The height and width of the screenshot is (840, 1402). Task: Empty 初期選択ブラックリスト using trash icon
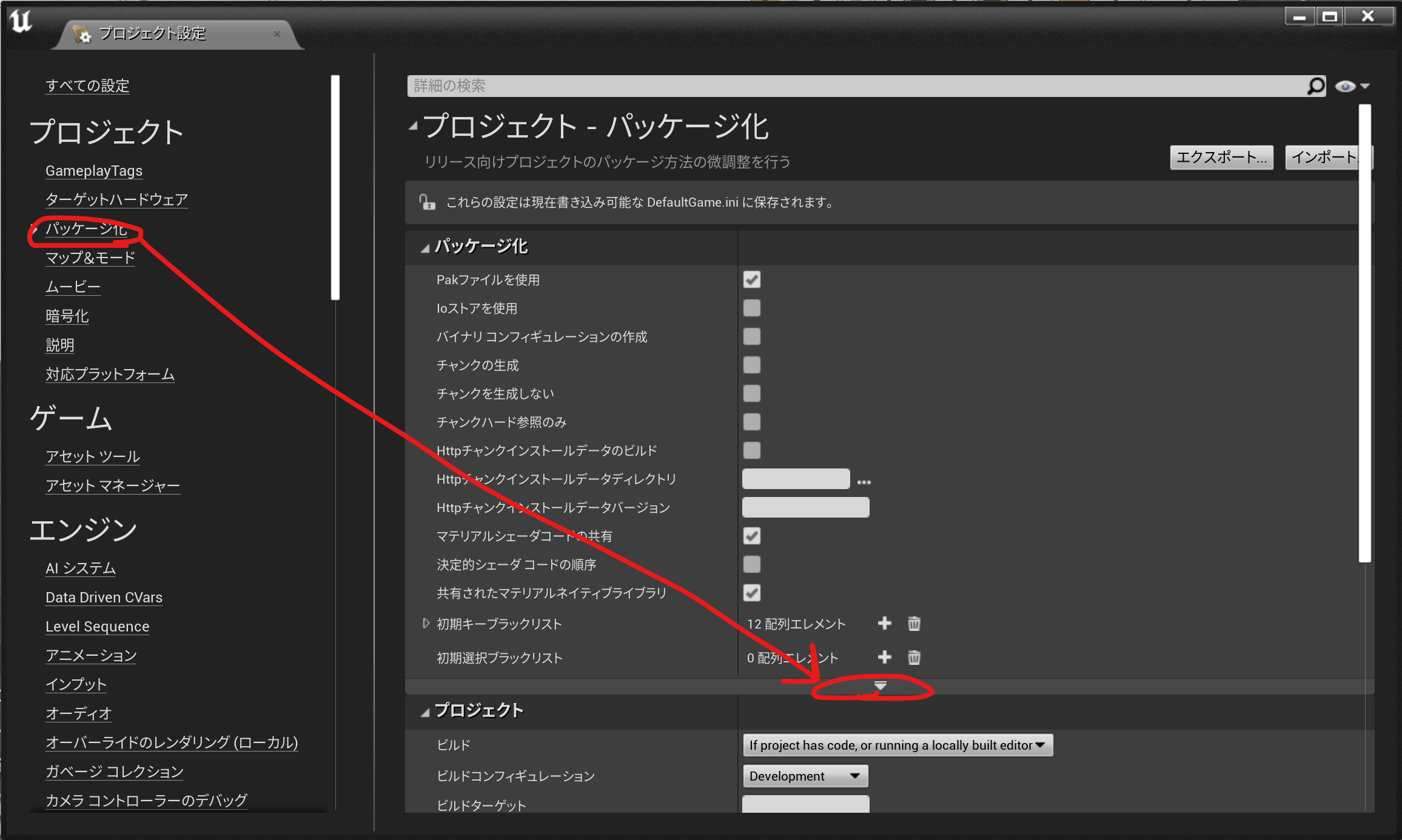914,657
